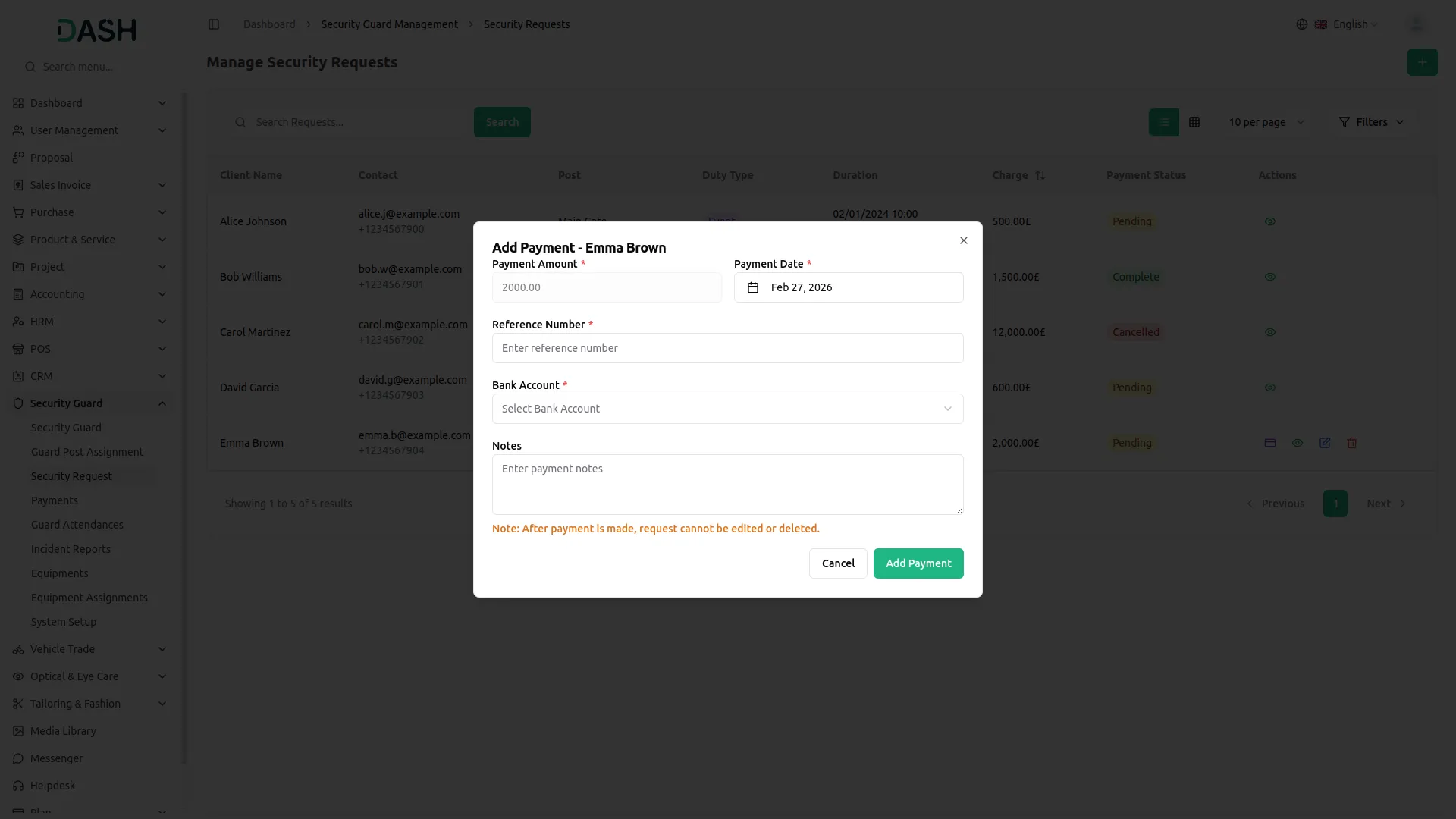1456x819 pixels.
Task: View Carol Martinez's request eye icon
Action: (1270, 332)
